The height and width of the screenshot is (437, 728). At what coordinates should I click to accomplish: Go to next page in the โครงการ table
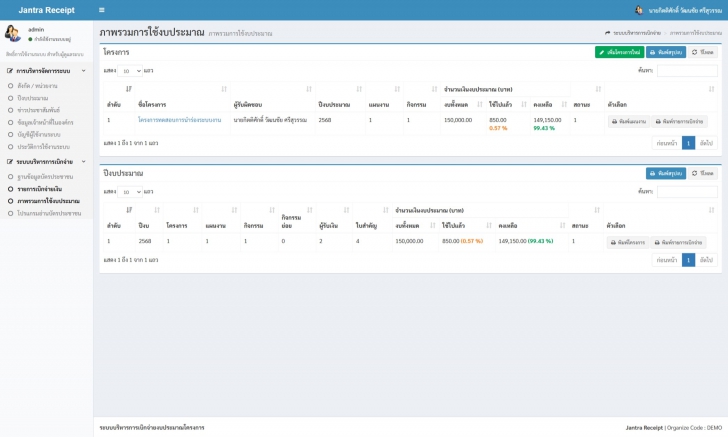click(706, 143)
